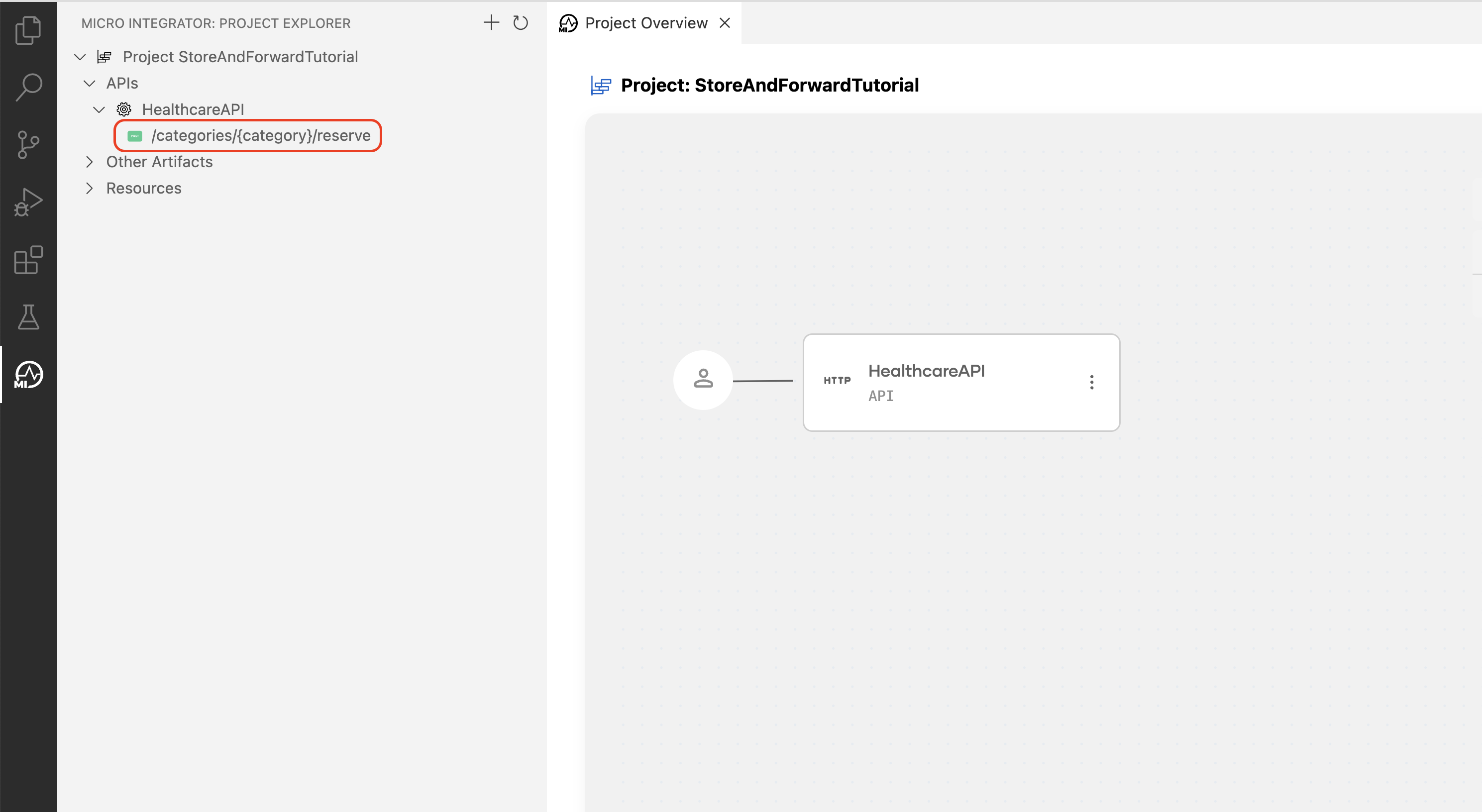The height and width of the screenshot is (812, 1482).
Task: Close the Project Overview tab
Action: tap(725, 23)
